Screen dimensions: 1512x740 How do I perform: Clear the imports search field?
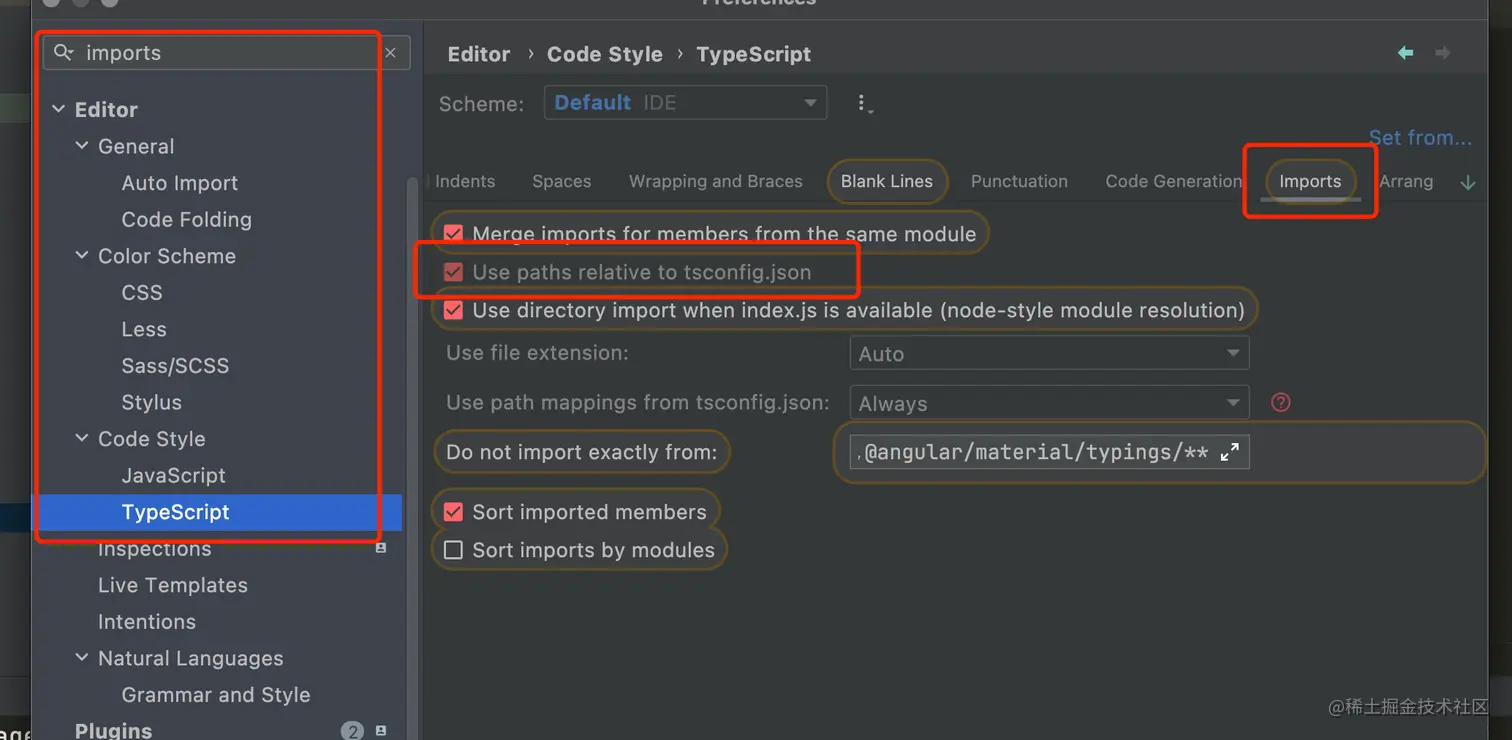(x=391, y=53)
